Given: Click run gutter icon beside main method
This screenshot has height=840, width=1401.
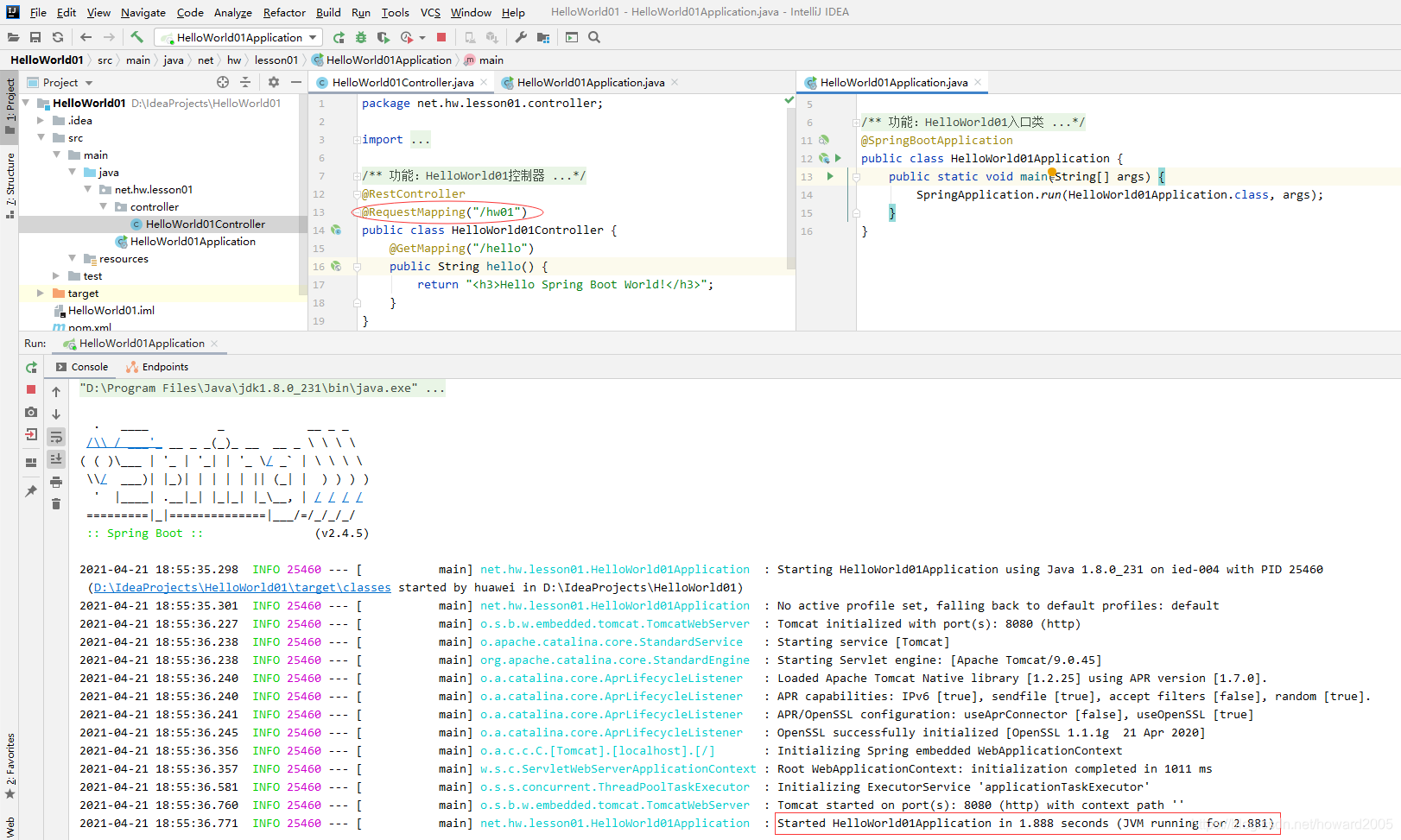Looking at the screenshot, I should tap(830, 176).
